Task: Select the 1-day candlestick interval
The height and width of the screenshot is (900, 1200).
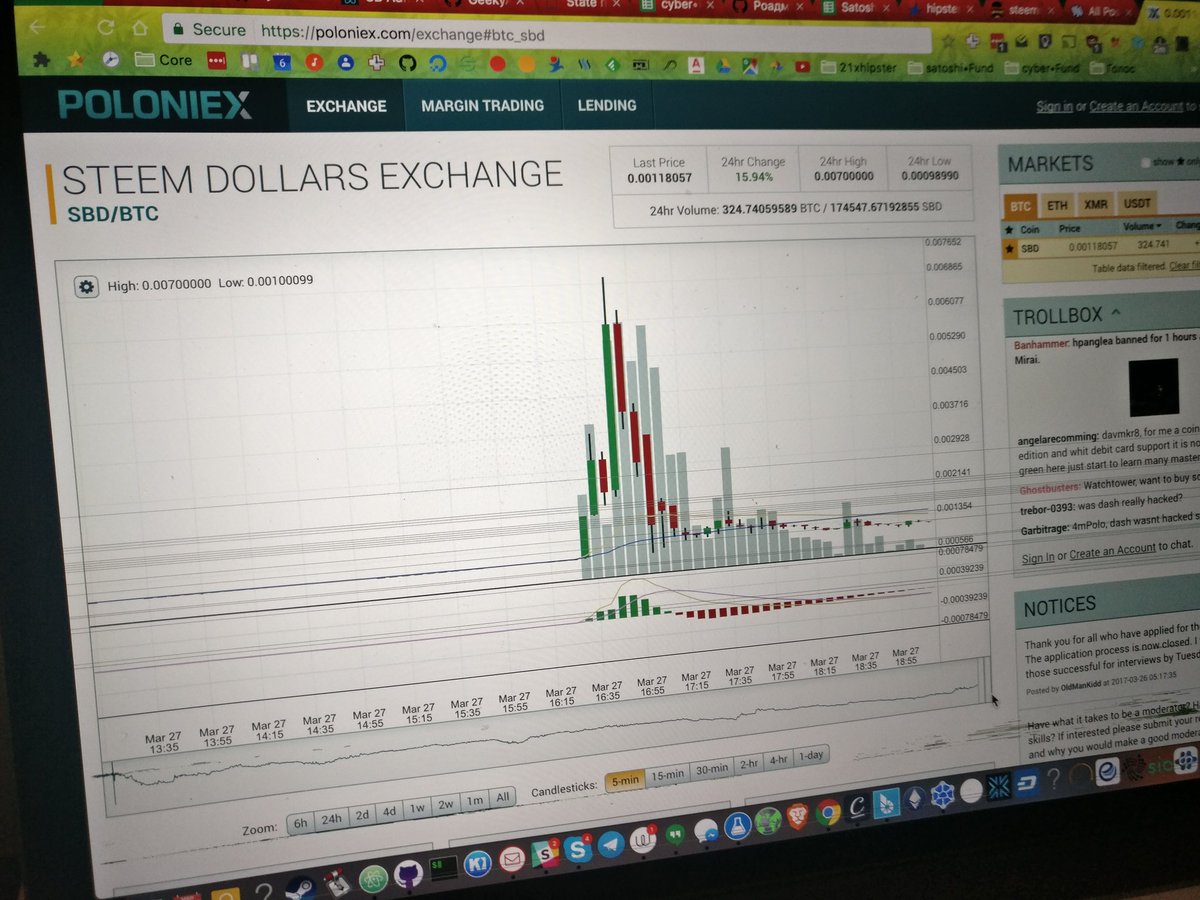Action: point(811,755)
